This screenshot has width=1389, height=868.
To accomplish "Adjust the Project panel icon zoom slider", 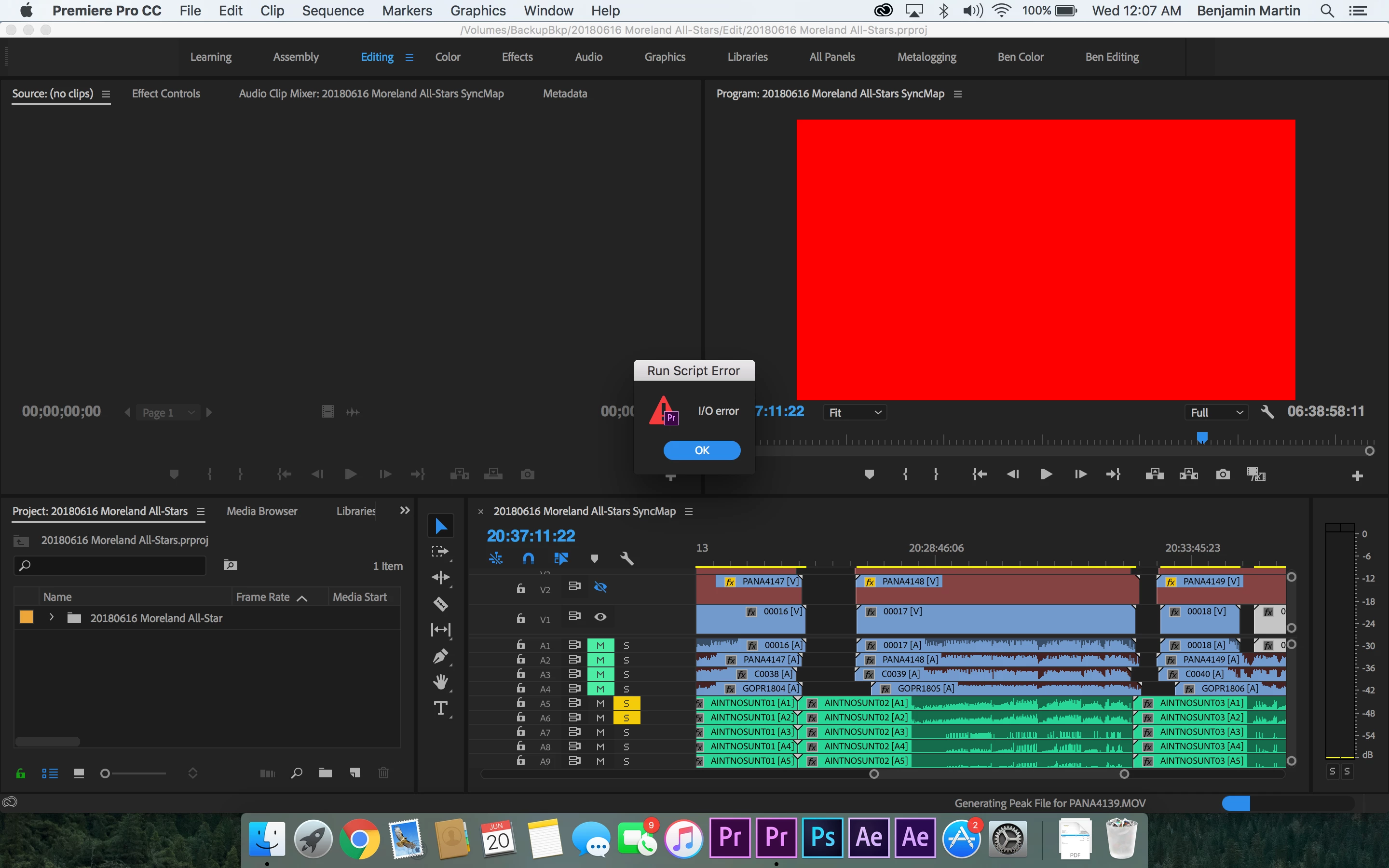I will tap(105, 773).
